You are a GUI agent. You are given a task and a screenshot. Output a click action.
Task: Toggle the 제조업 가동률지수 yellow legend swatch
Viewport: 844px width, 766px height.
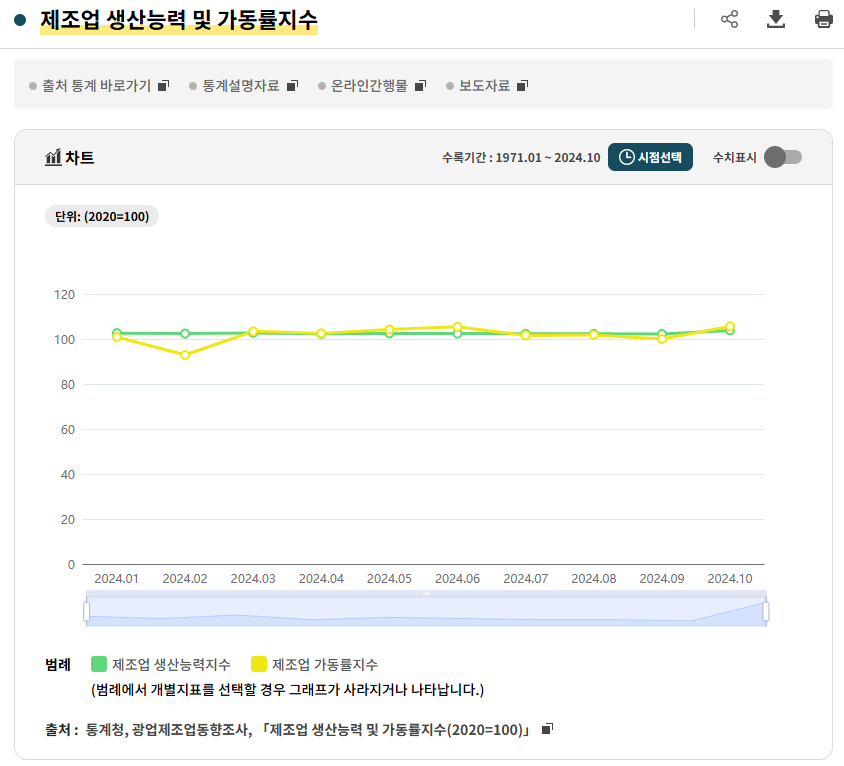259,664
